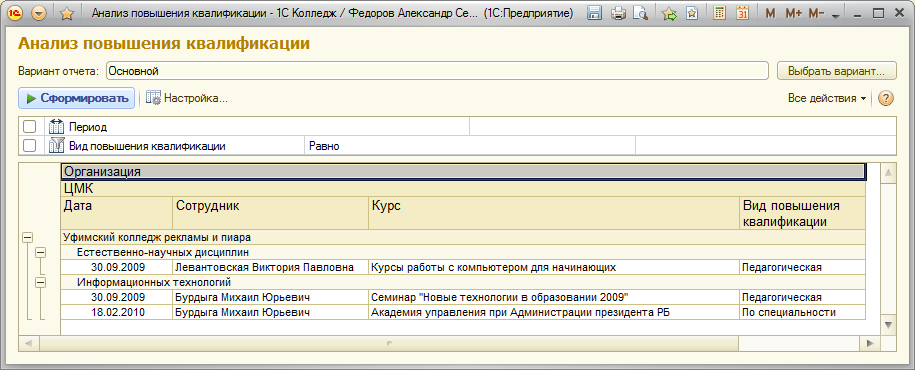Collapse the Естественно-научных дисциплин group

click(41, 253)
